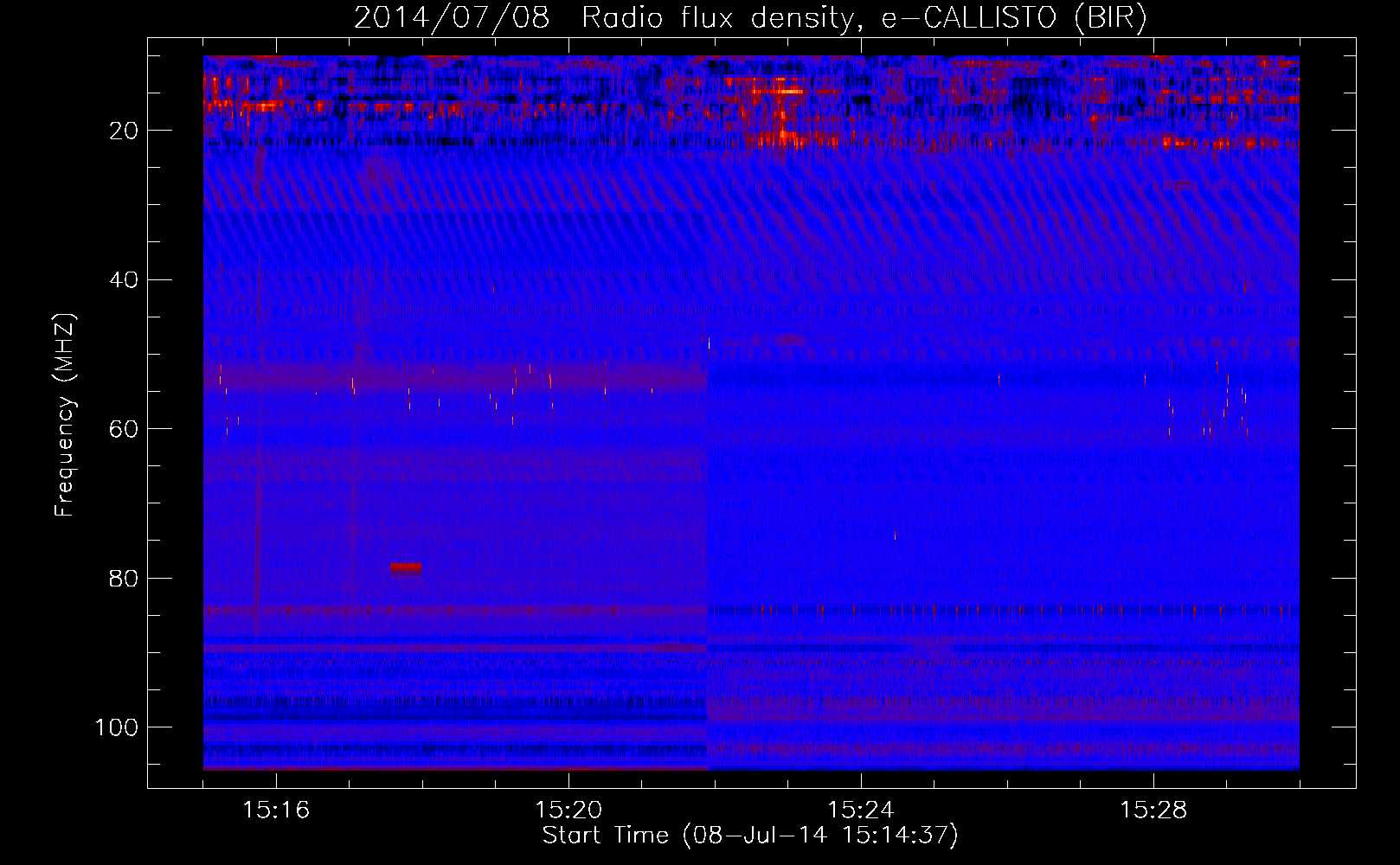Click the time tick label '15:24'
1400x865 pixels.
861,811
